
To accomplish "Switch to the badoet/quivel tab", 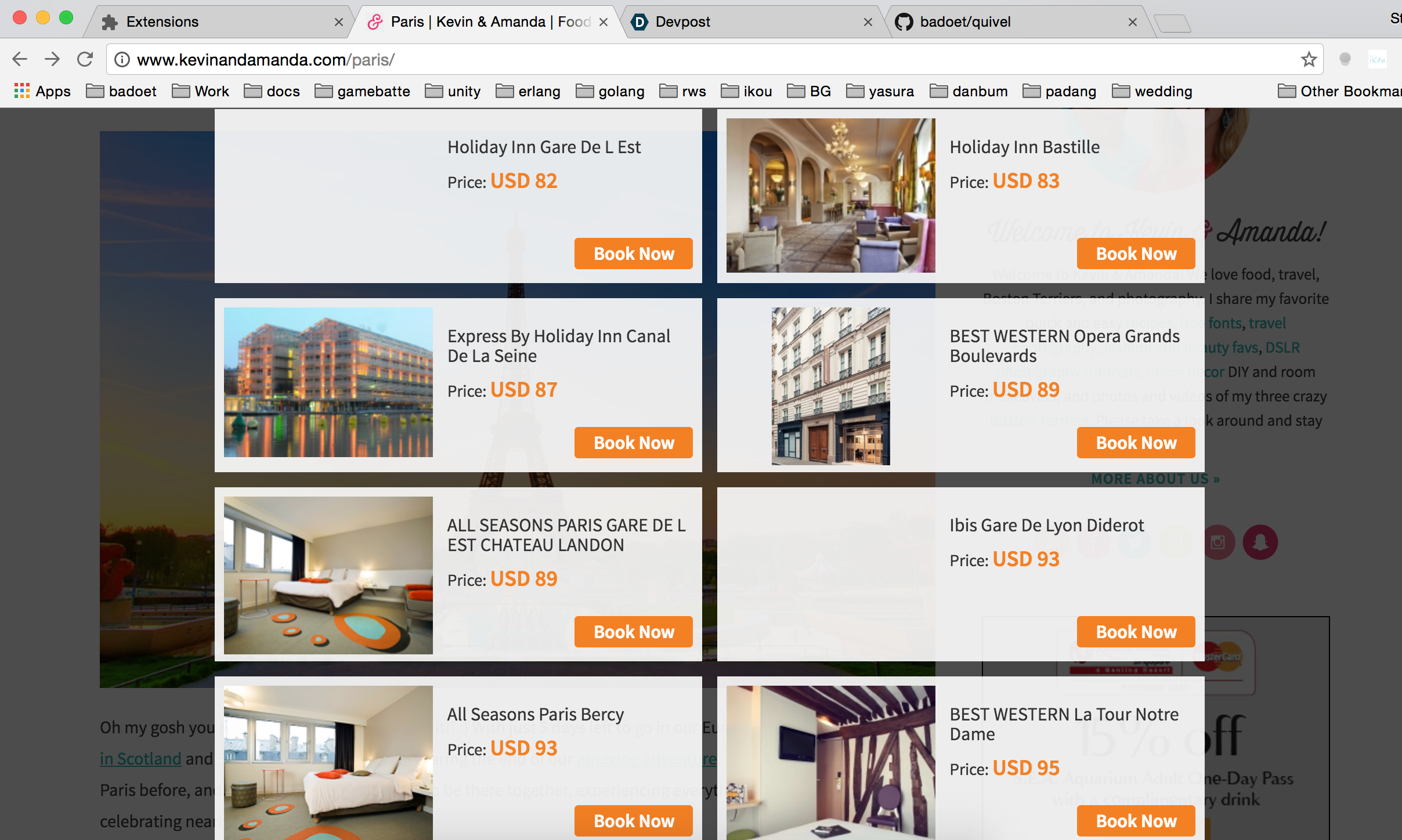I will [1016, 22].
